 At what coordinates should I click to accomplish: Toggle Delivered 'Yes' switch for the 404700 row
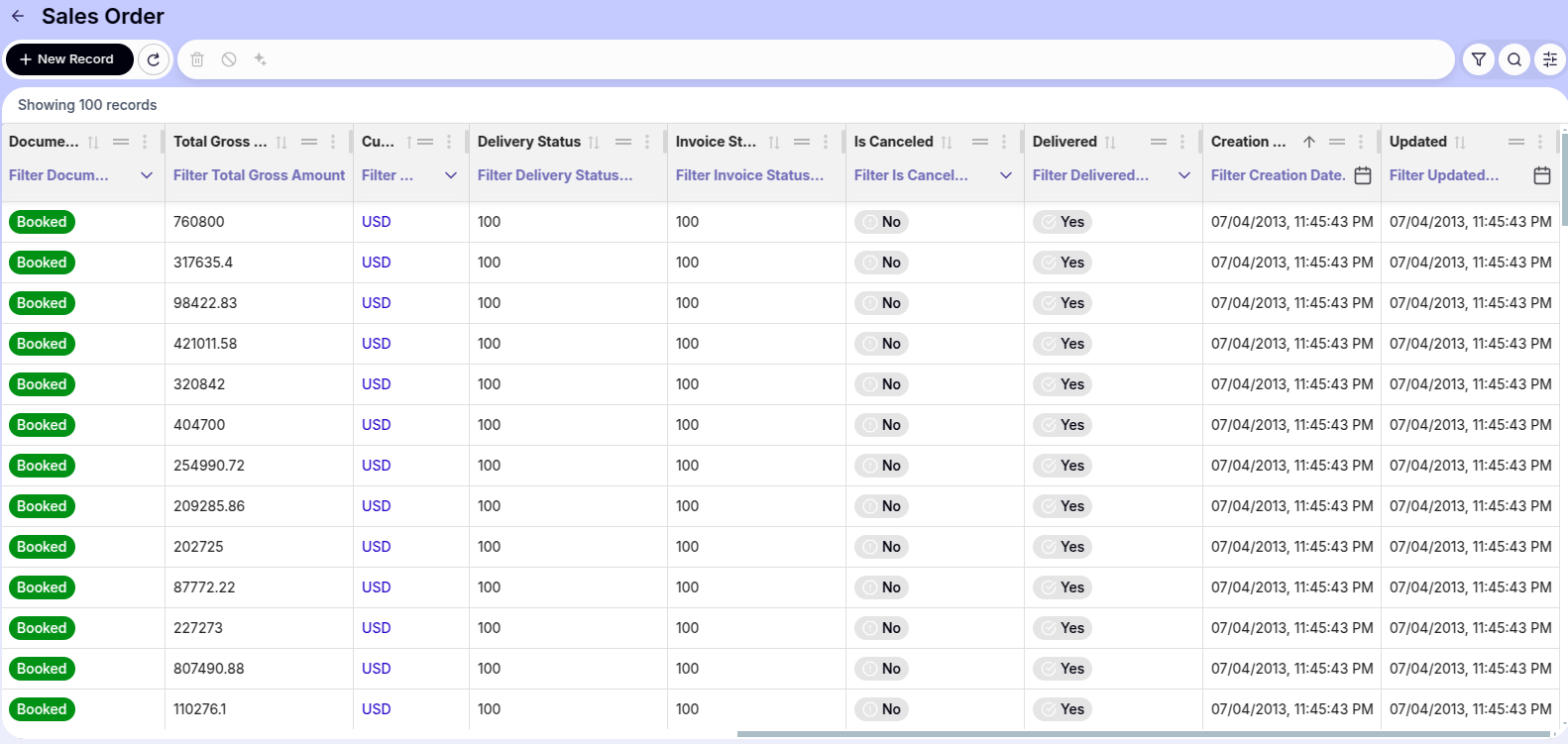(1062, 425)
